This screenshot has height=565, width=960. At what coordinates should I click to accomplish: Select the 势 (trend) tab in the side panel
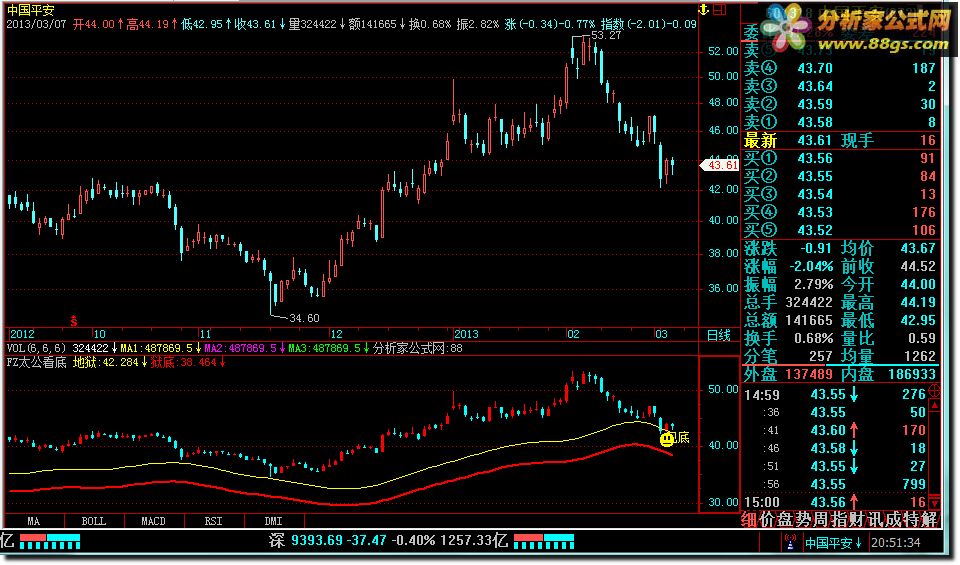(x=803, y=520)
